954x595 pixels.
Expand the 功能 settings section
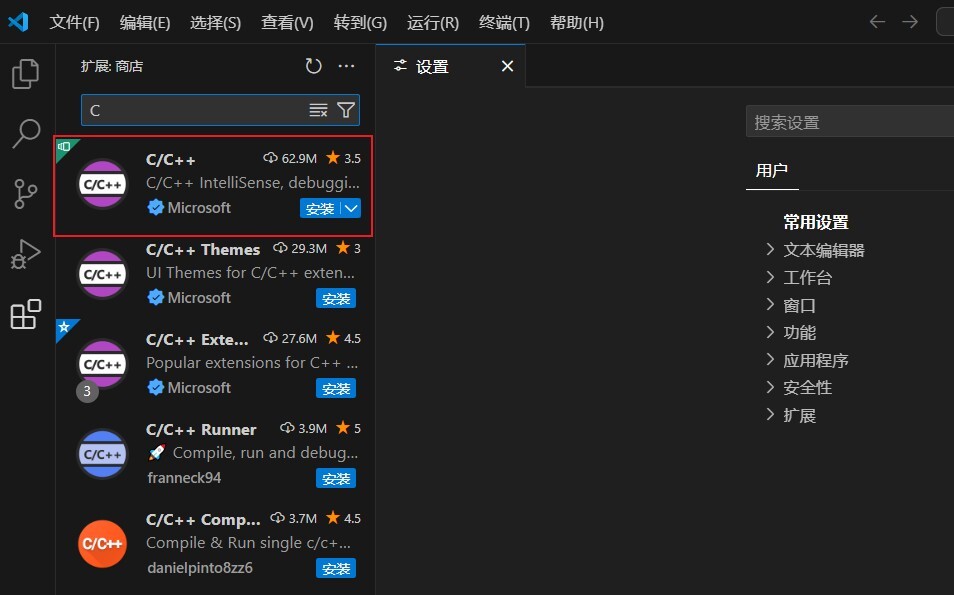click(x=770, y=332)
